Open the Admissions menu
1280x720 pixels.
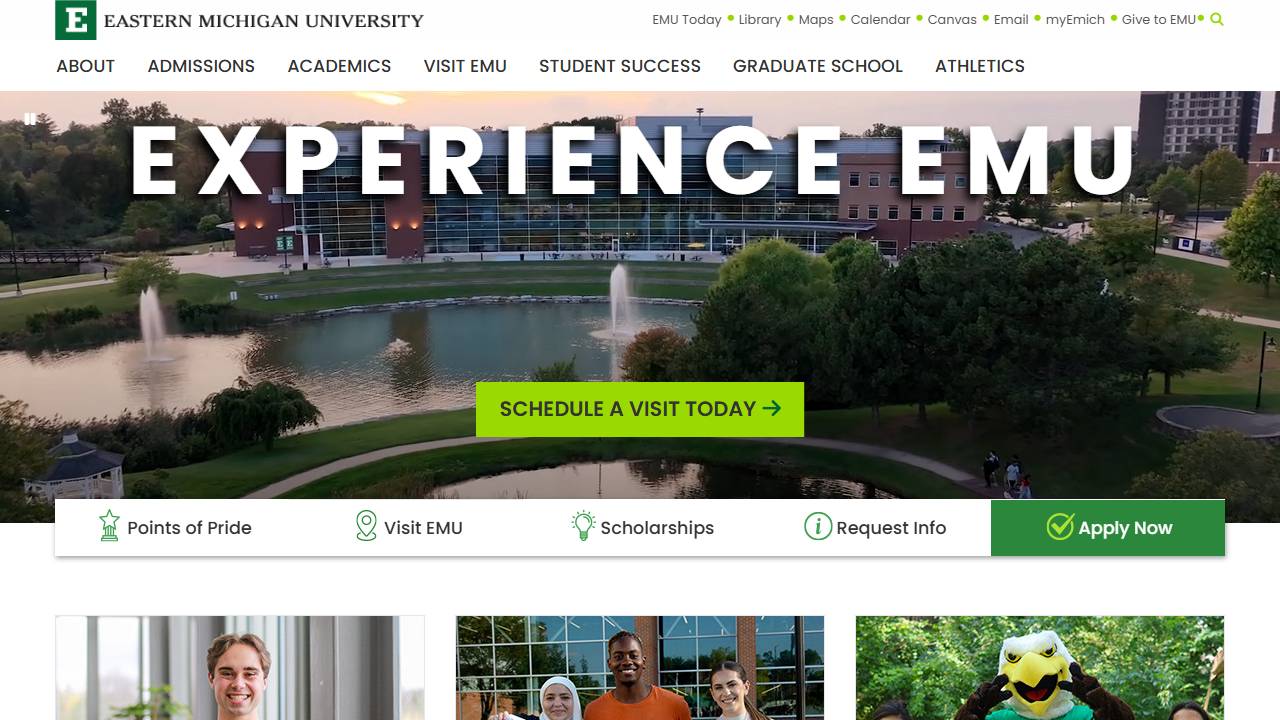click(201, 66)
